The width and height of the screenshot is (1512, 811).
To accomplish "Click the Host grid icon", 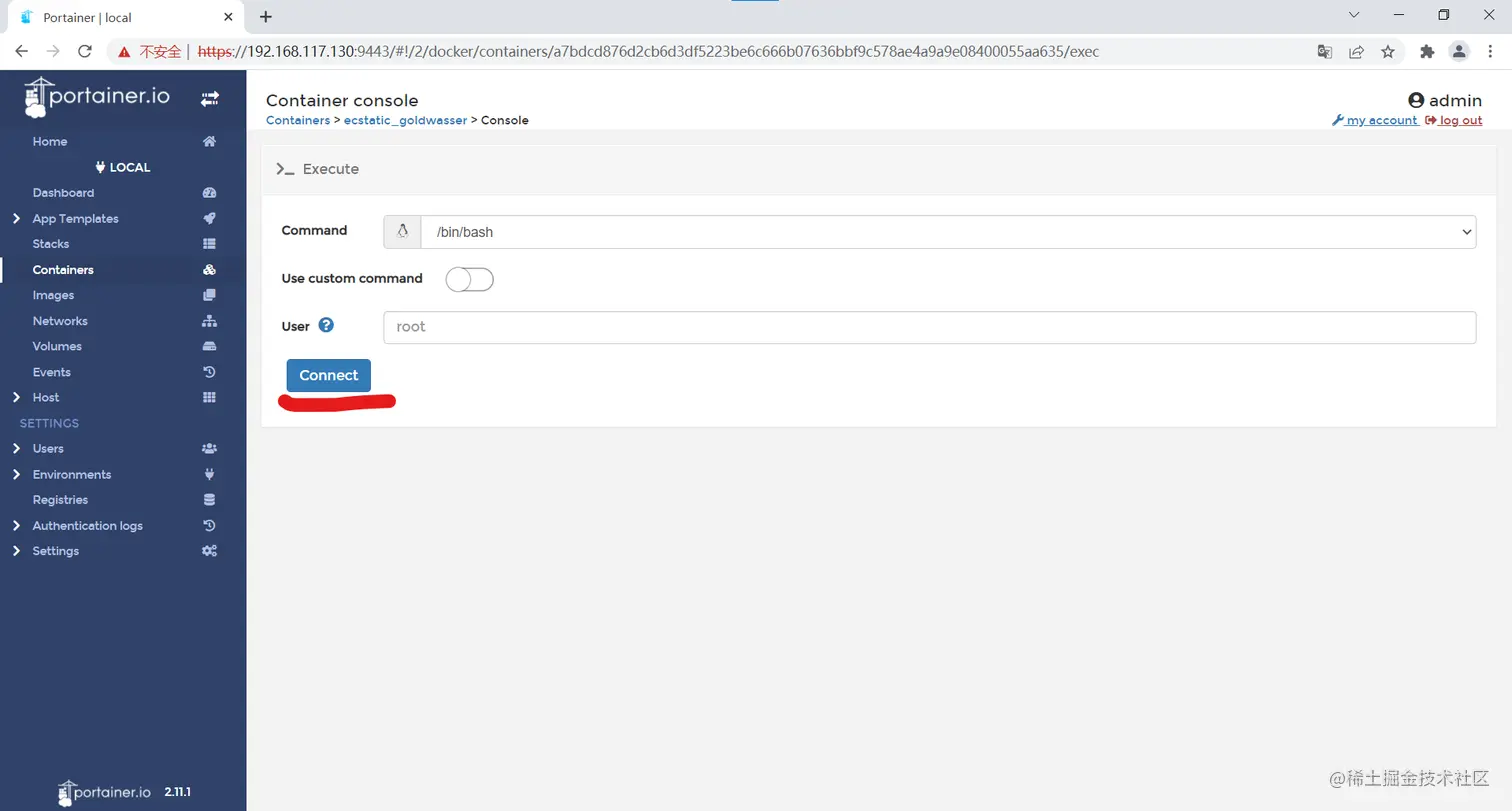I will pos(209,398).
